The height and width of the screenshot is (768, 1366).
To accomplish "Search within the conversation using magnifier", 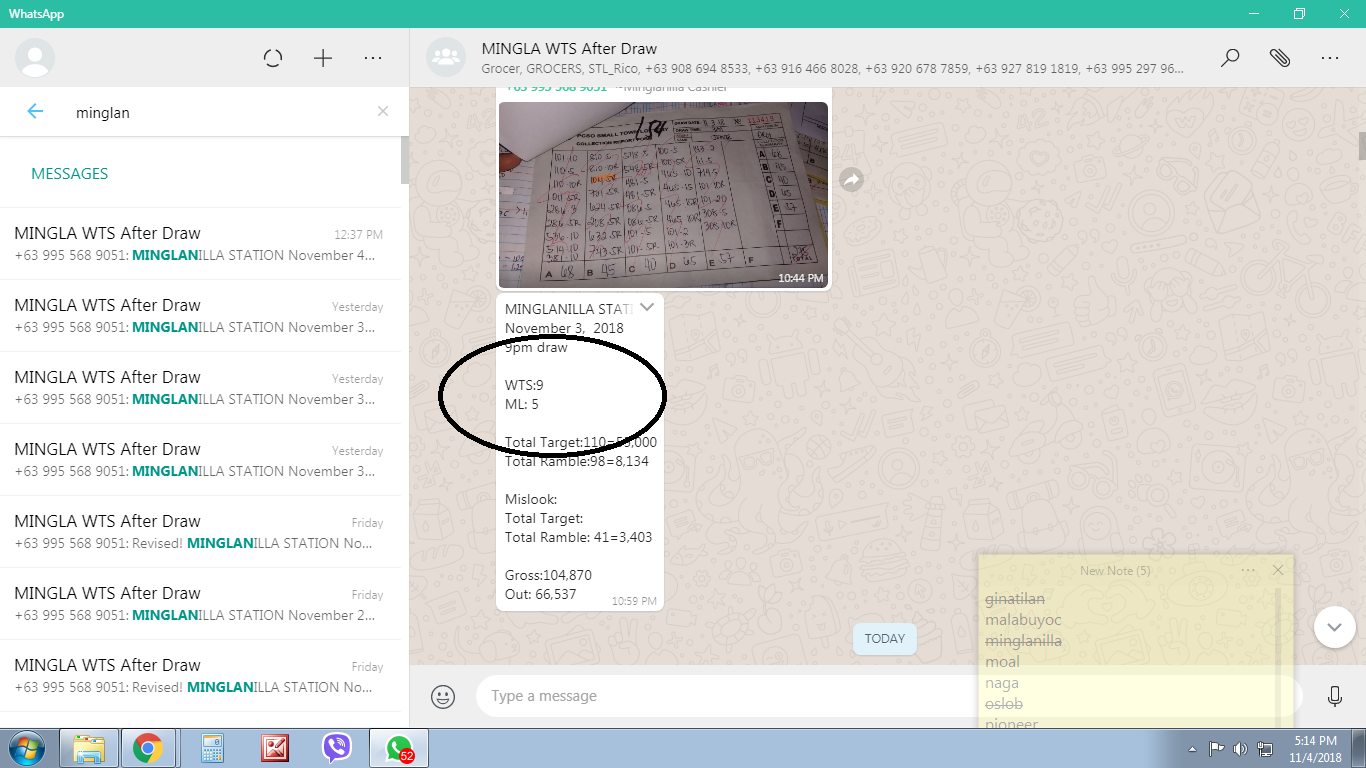I will pos(1230,58).
